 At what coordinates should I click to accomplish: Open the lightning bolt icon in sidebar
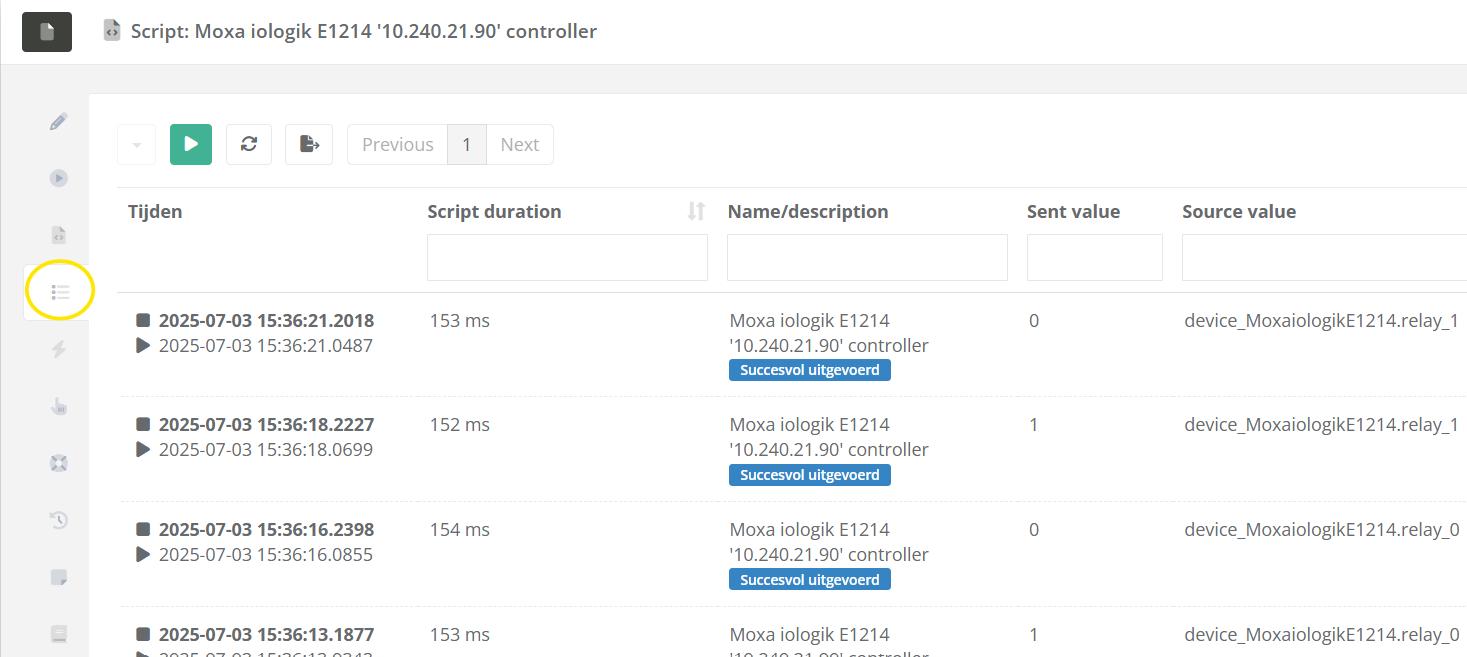[x=59, y=348]
